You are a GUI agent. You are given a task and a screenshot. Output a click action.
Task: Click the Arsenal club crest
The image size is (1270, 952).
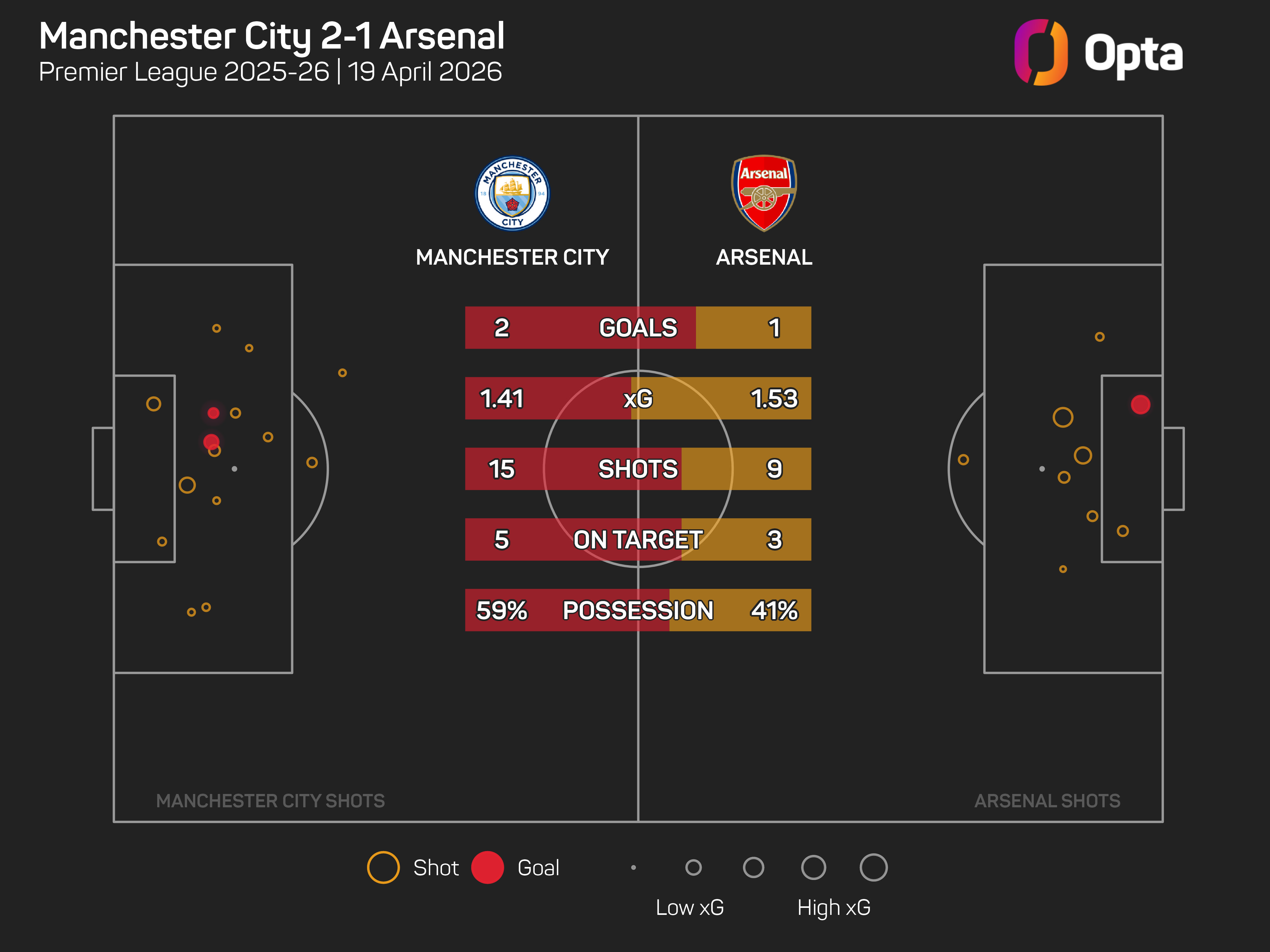pos(764,193)
